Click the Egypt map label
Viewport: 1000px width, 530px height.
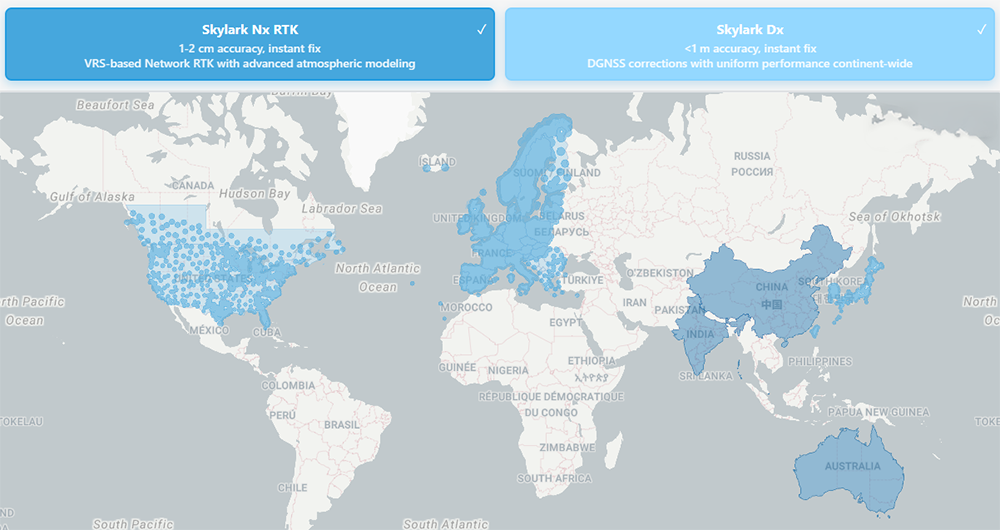coord(566,323)
